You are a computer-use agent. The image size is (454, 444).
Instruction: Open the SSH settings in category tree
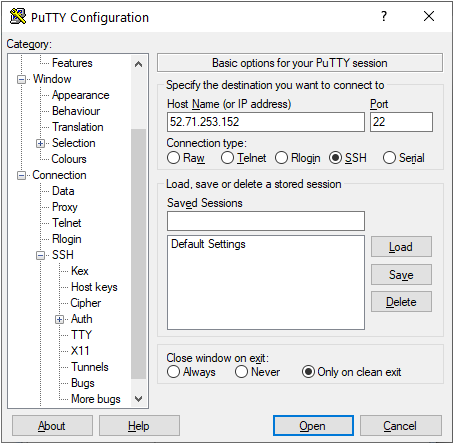click(63, 255)
